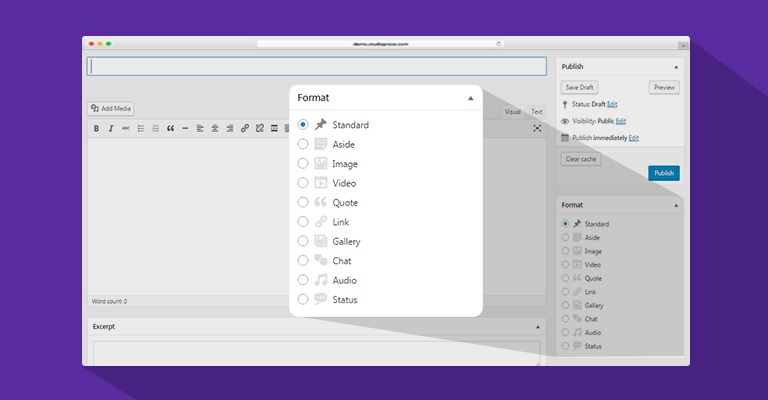Screen dimensions: 768x400
Task: Select Audio radio in sidebar Format panel
Action: point(565,332)
